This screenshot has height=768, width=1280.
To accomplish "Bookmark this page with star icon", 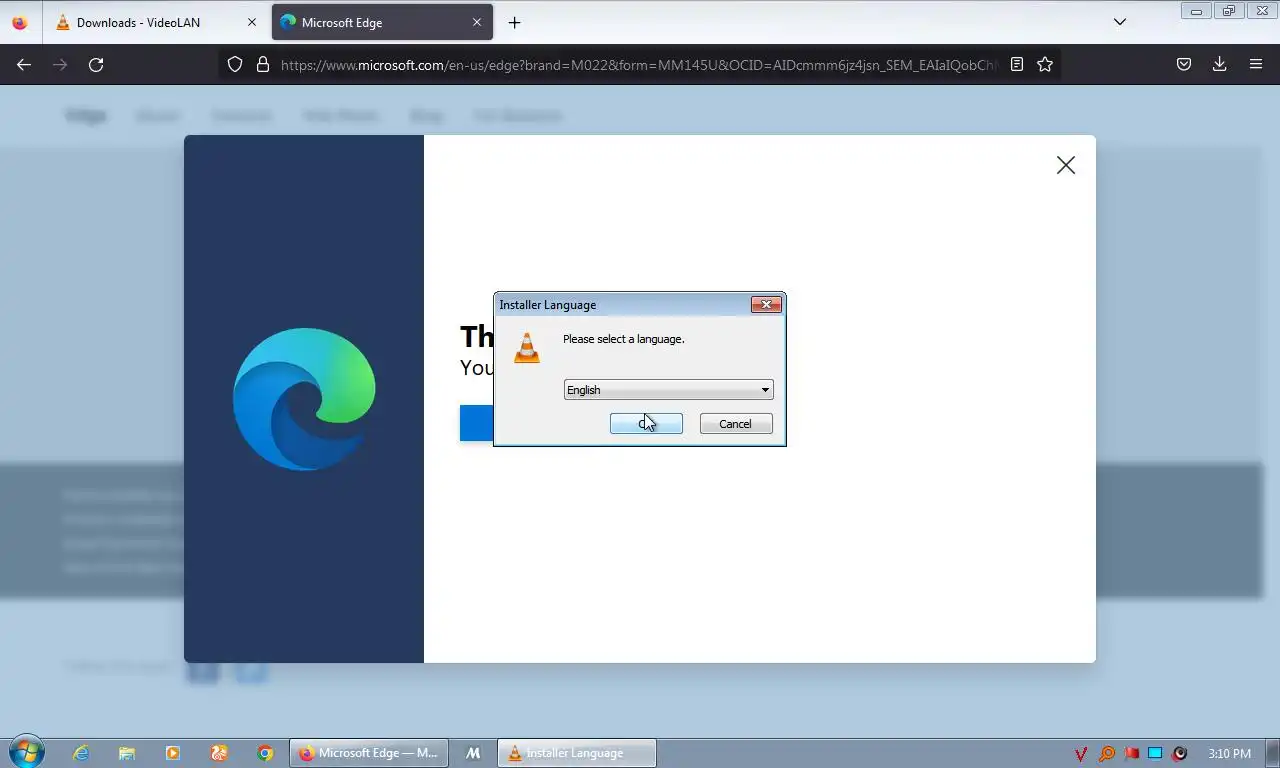I will 1045,64.
